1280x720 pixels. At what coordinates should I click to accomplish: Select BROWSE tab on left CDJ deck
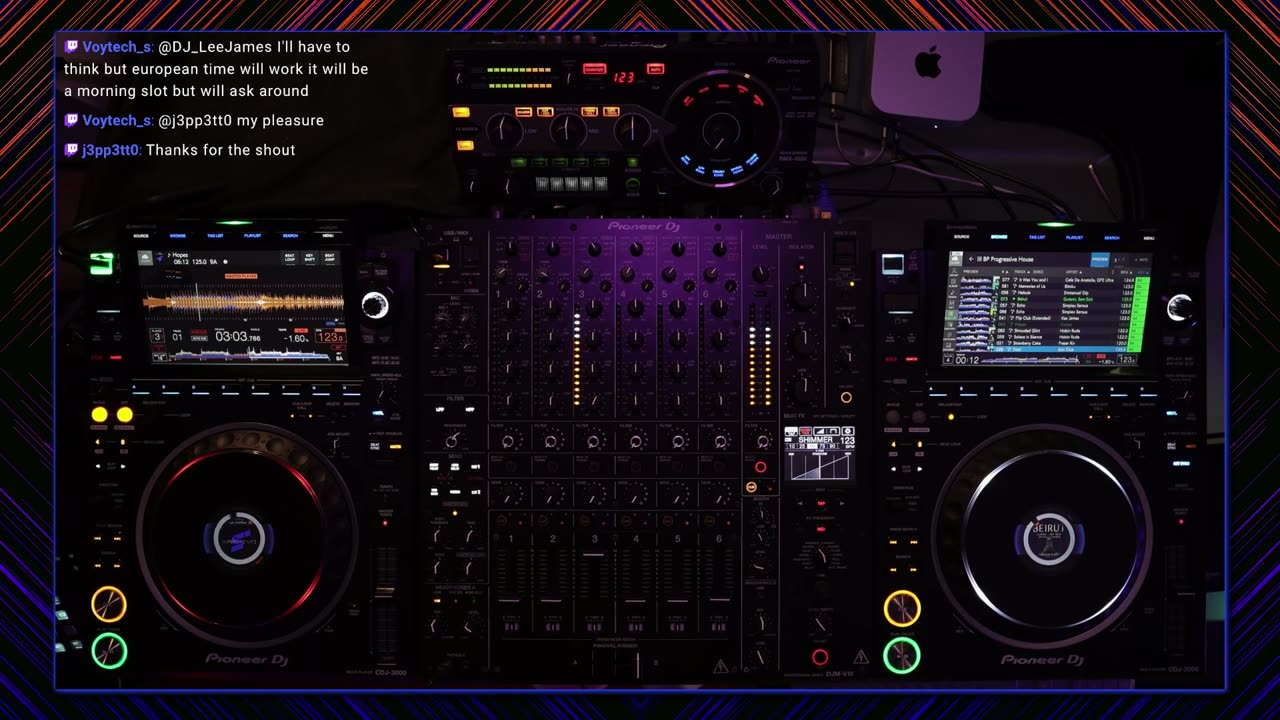(178, 236)
